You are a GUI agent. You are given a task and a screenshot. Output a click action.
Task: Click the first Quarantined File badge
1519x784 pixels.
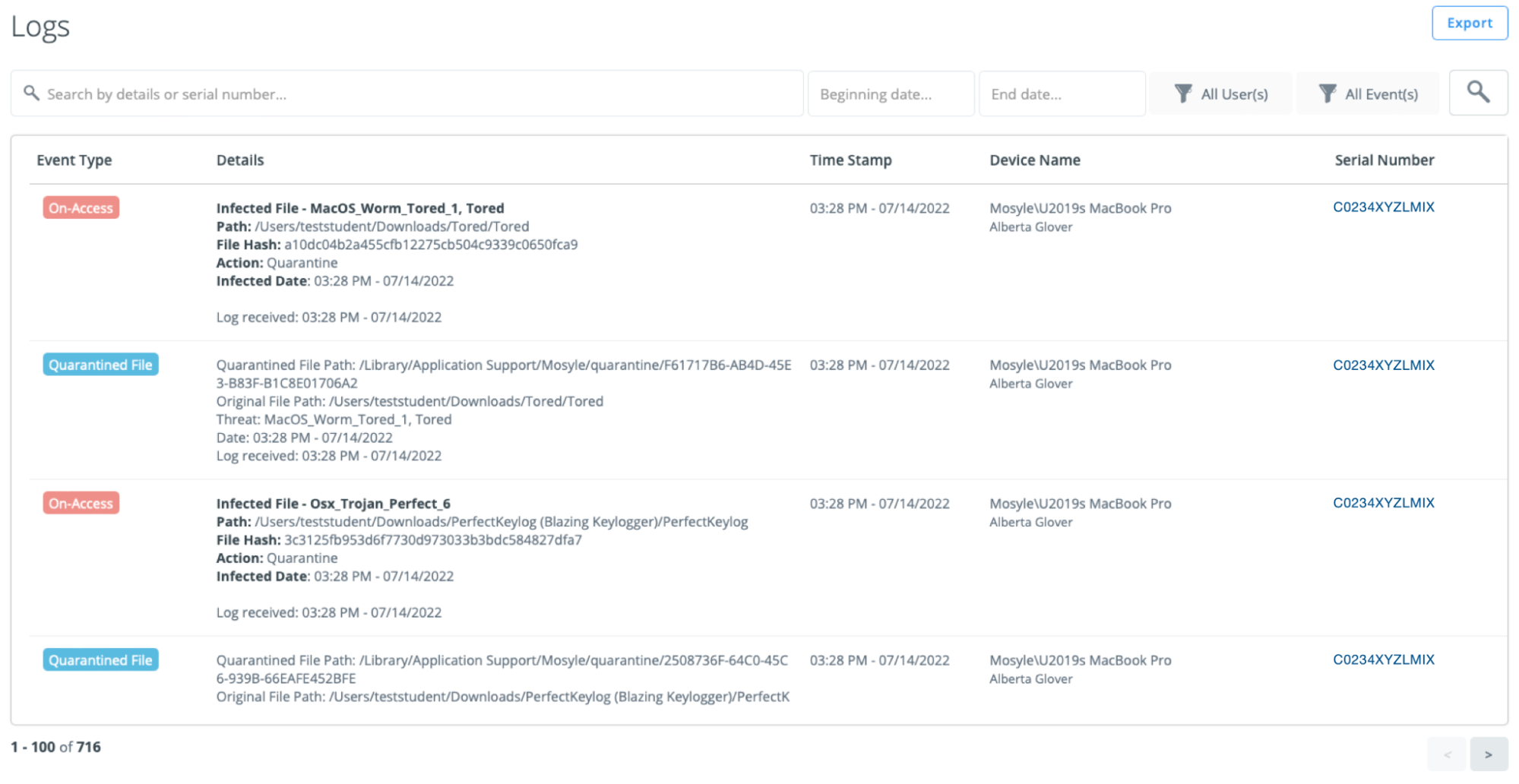tap(100, 365)
